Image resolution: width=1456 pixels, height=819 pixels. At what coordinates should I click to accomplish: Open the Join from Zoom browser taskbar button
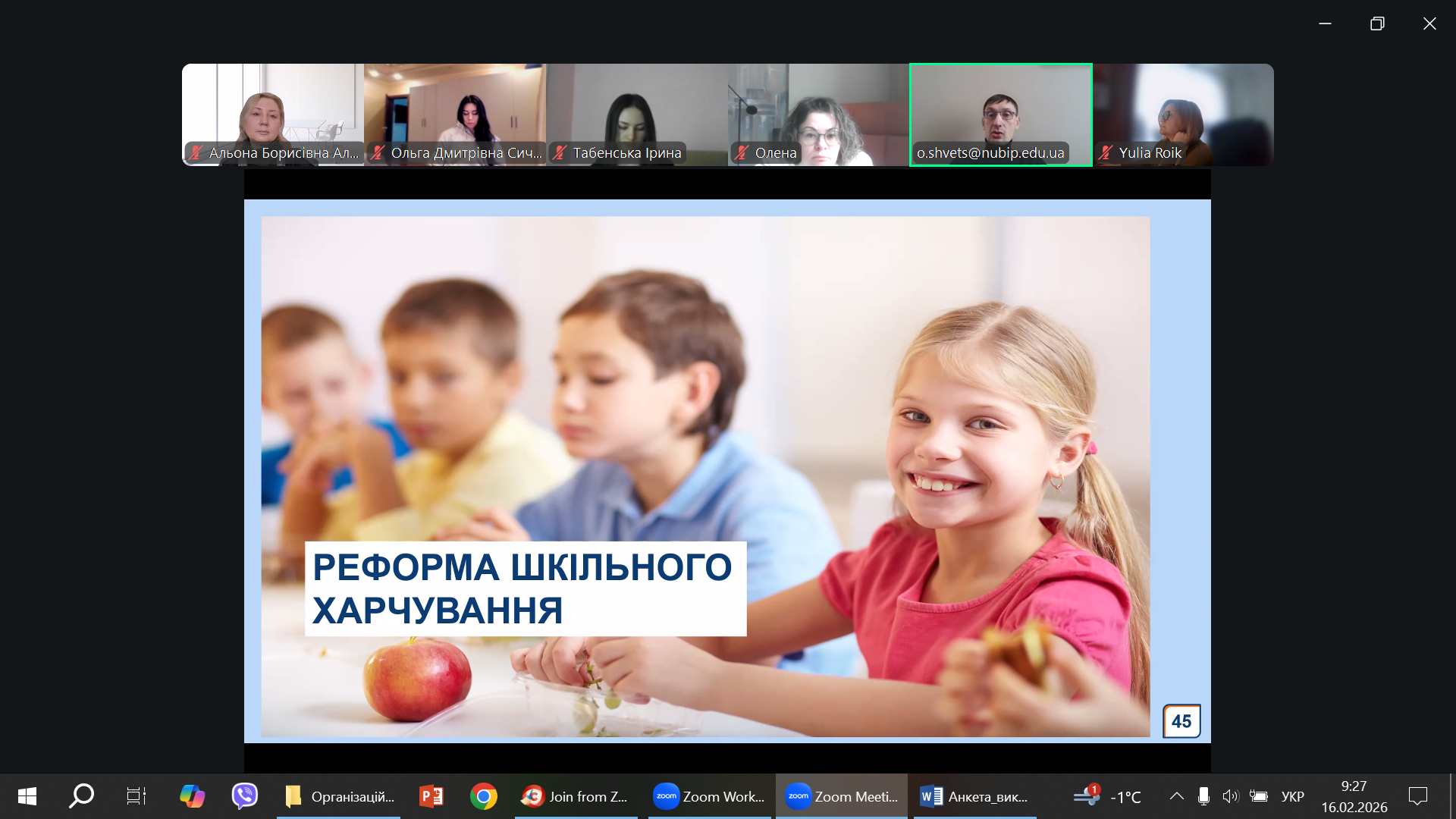pos(575,796)
